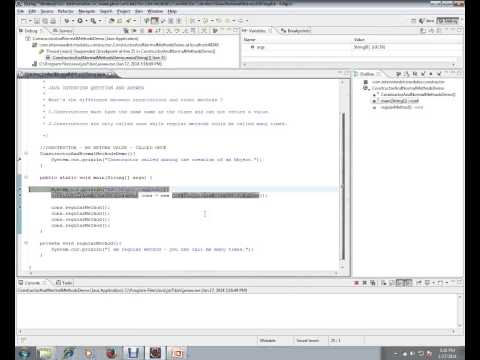Open the Window menu
This screenshot has width=480, height=360.
pos(155,11)
